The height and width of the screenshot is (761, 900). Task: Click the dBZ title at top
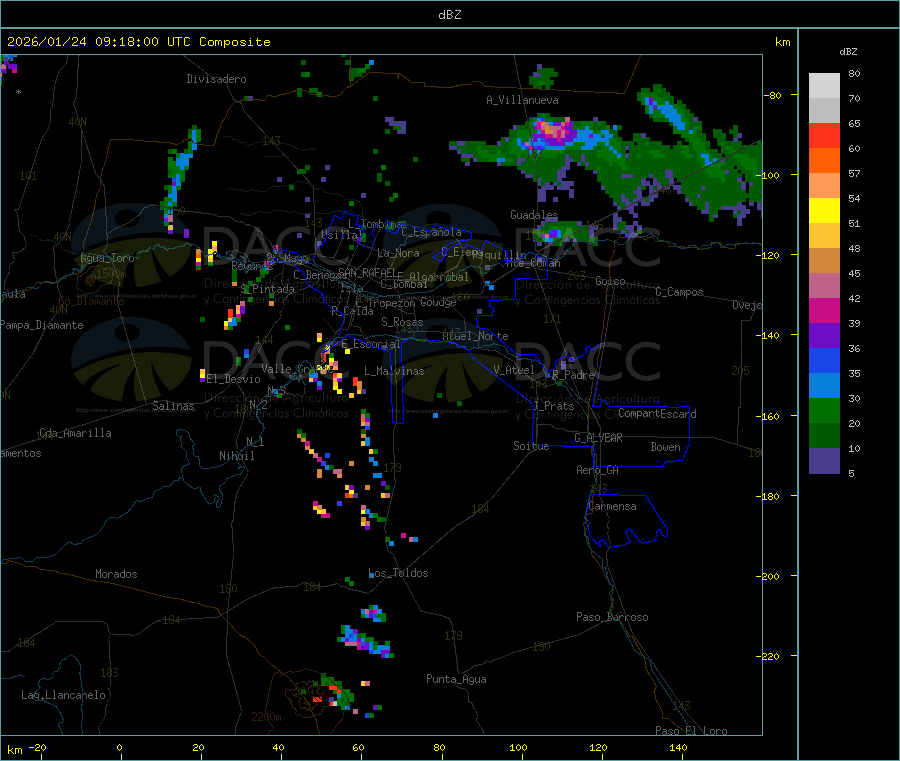pyautogui.click(x=449, y=15)
